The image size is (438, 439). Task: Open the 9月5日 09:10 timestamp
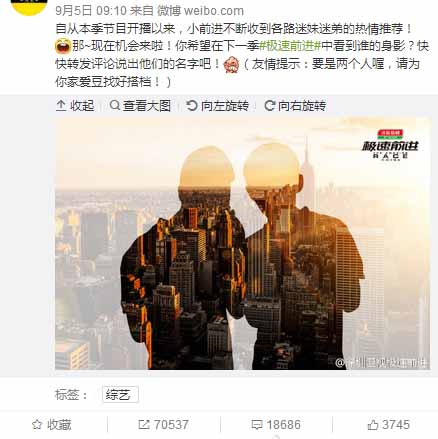coord(91,11)
